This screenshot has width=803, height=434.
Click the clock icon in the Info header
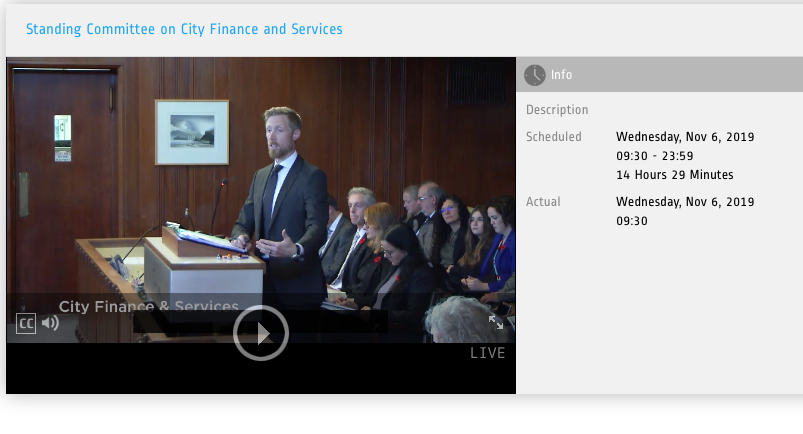pos(535,75)
